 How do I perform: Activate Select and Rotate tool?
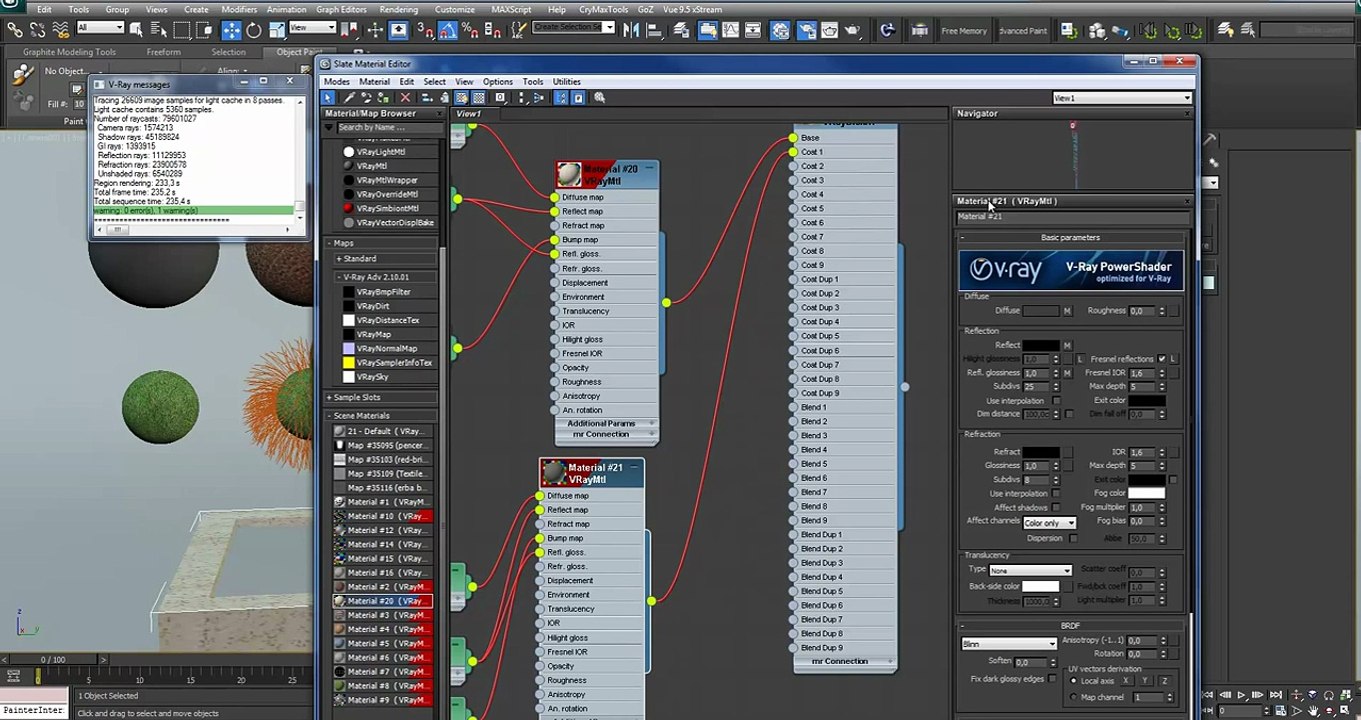(x=254, y=30)
